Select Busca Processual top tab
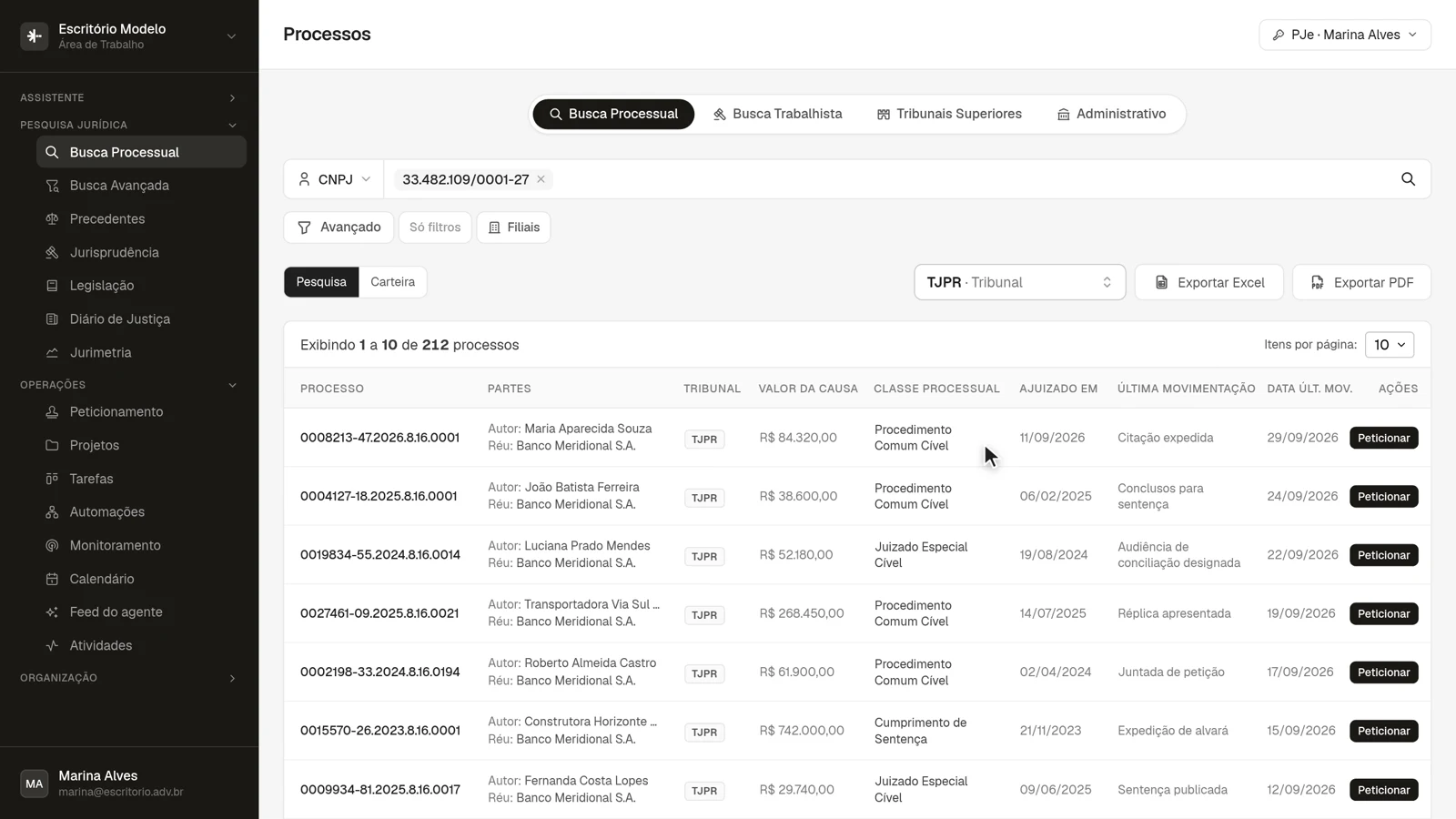The height and width of the screenshot is (819, 1456). [x=613, y=114]
